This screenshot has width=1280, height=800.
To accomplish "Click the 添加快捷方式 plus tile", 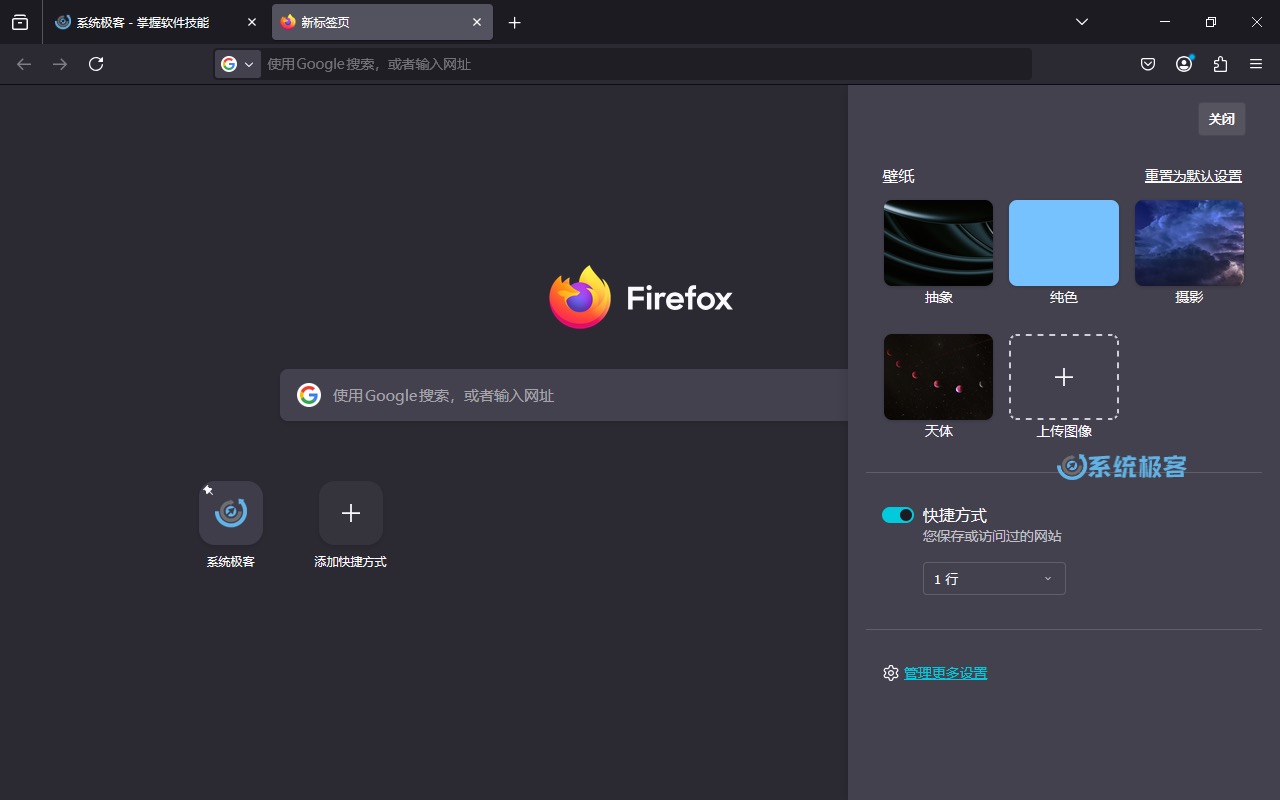I will pyautogui.click(x=351, y=513).
